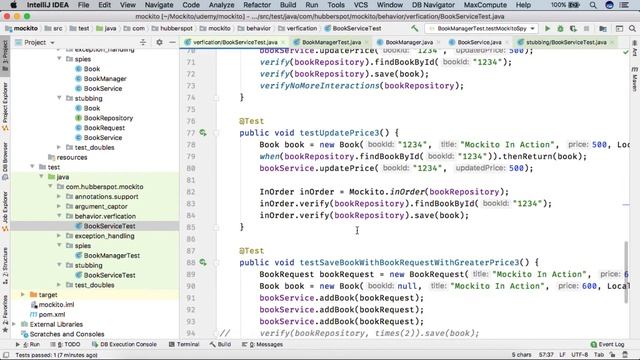Image resolution: width=640 pixels, height=360 pixels.
Task: Select BookRepository in stubbing folder
Action: [108, 118]
